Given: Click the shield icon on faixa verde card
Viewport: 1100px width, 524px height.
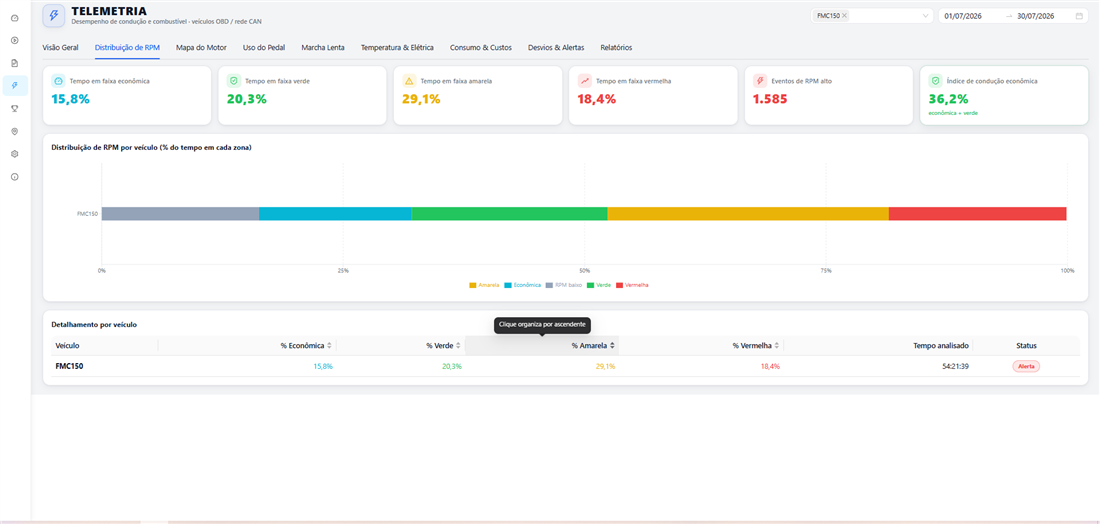Looking at the screenshot, I should tap(234, 81).
